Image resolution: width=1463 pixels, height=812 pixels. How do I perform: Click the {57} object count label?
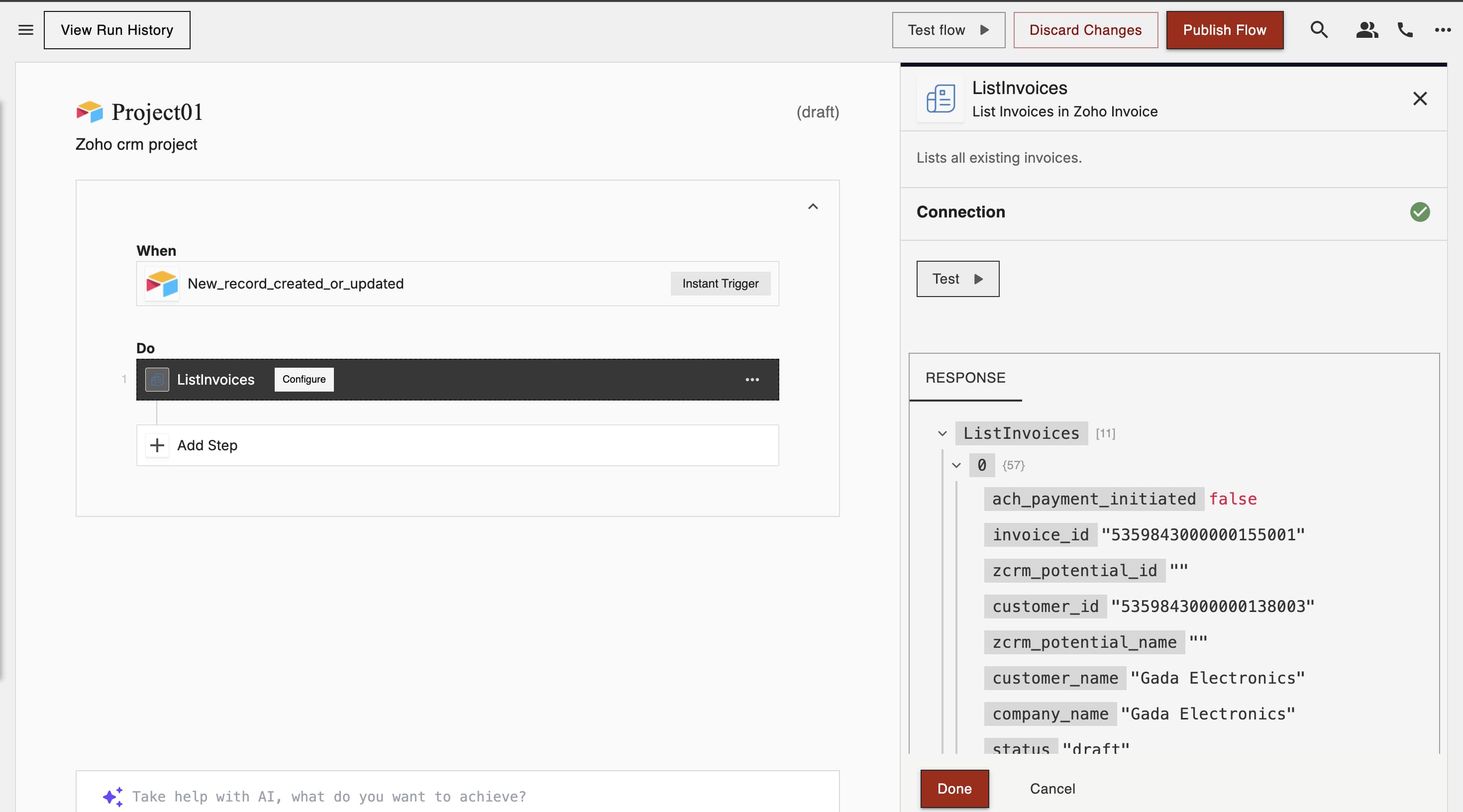[1013, 465]
